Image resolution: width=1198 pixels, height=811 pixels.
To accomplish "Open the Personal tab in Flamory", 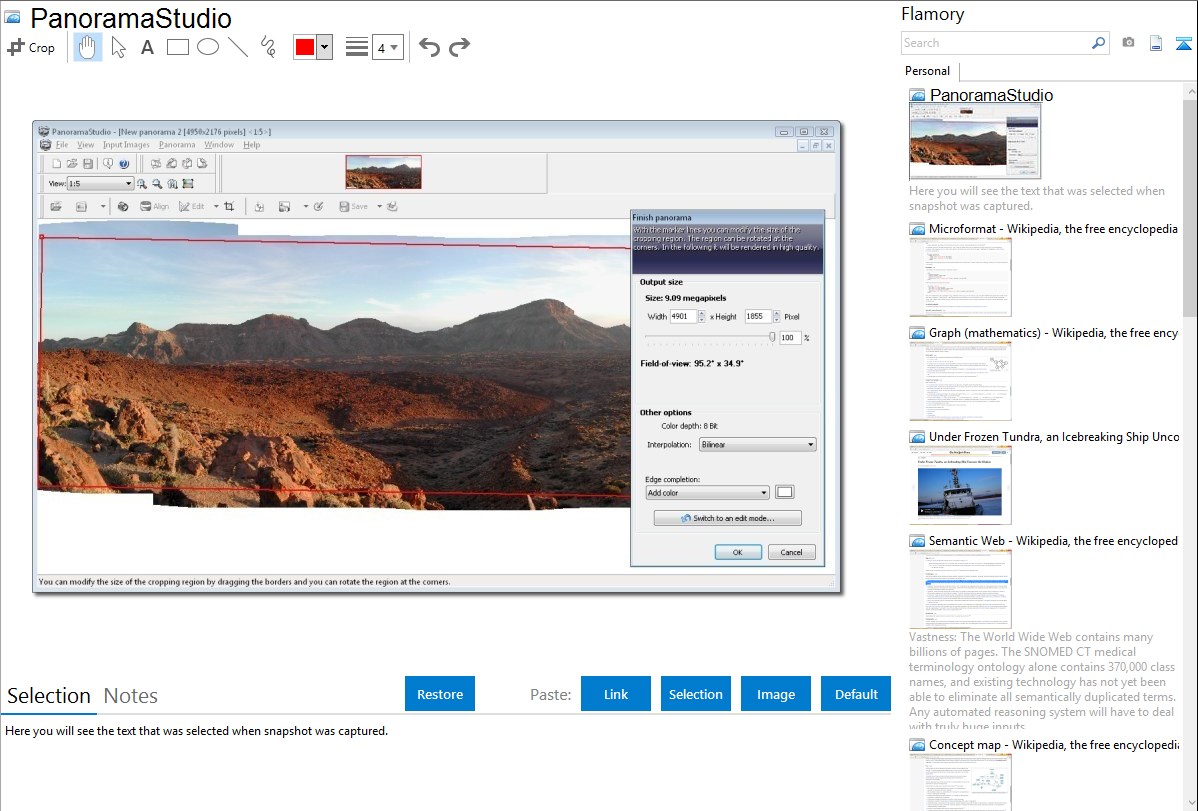I will [x=927, y=71].
